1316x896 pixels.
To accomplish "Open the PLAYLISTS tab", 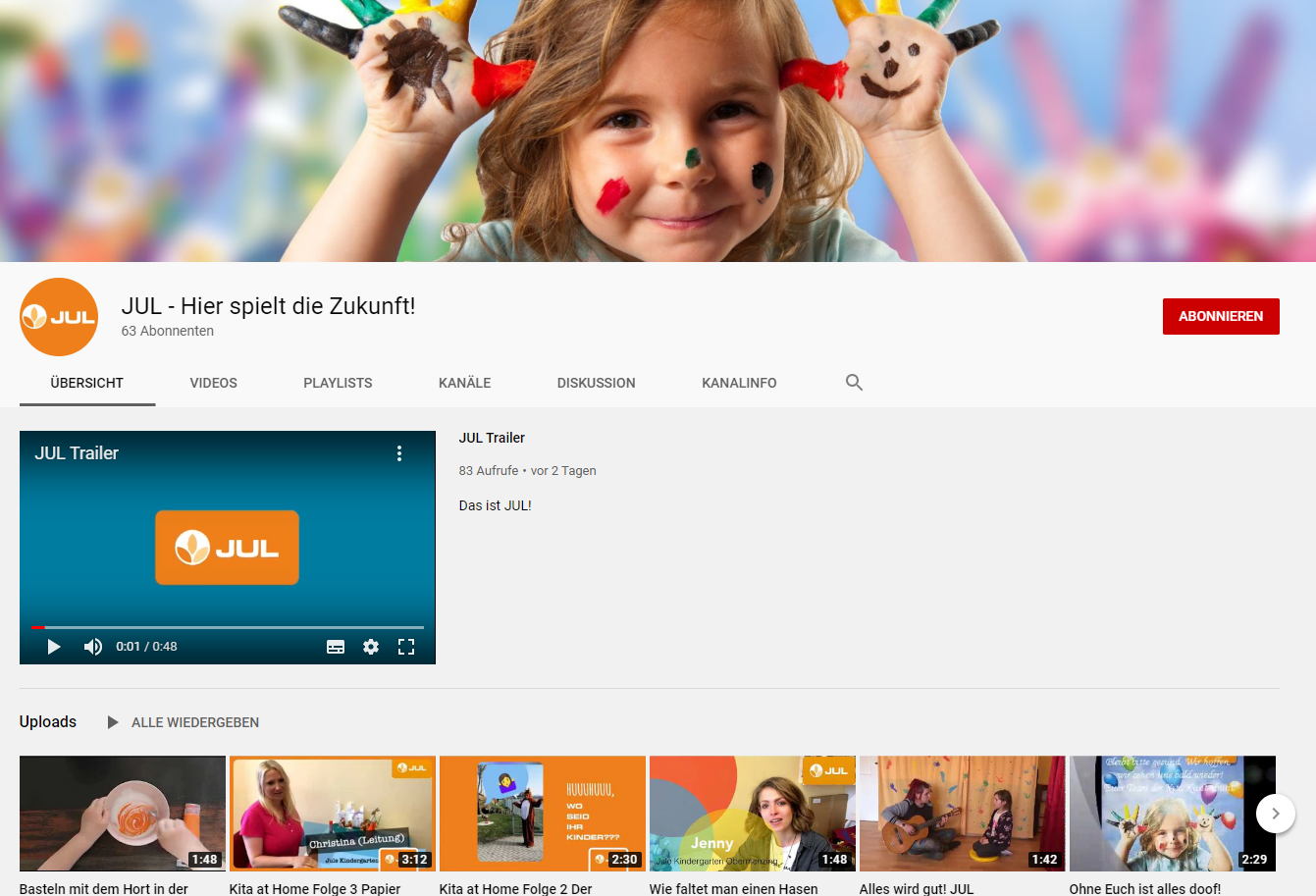I will pyautogui.click(x=338, y=383).
